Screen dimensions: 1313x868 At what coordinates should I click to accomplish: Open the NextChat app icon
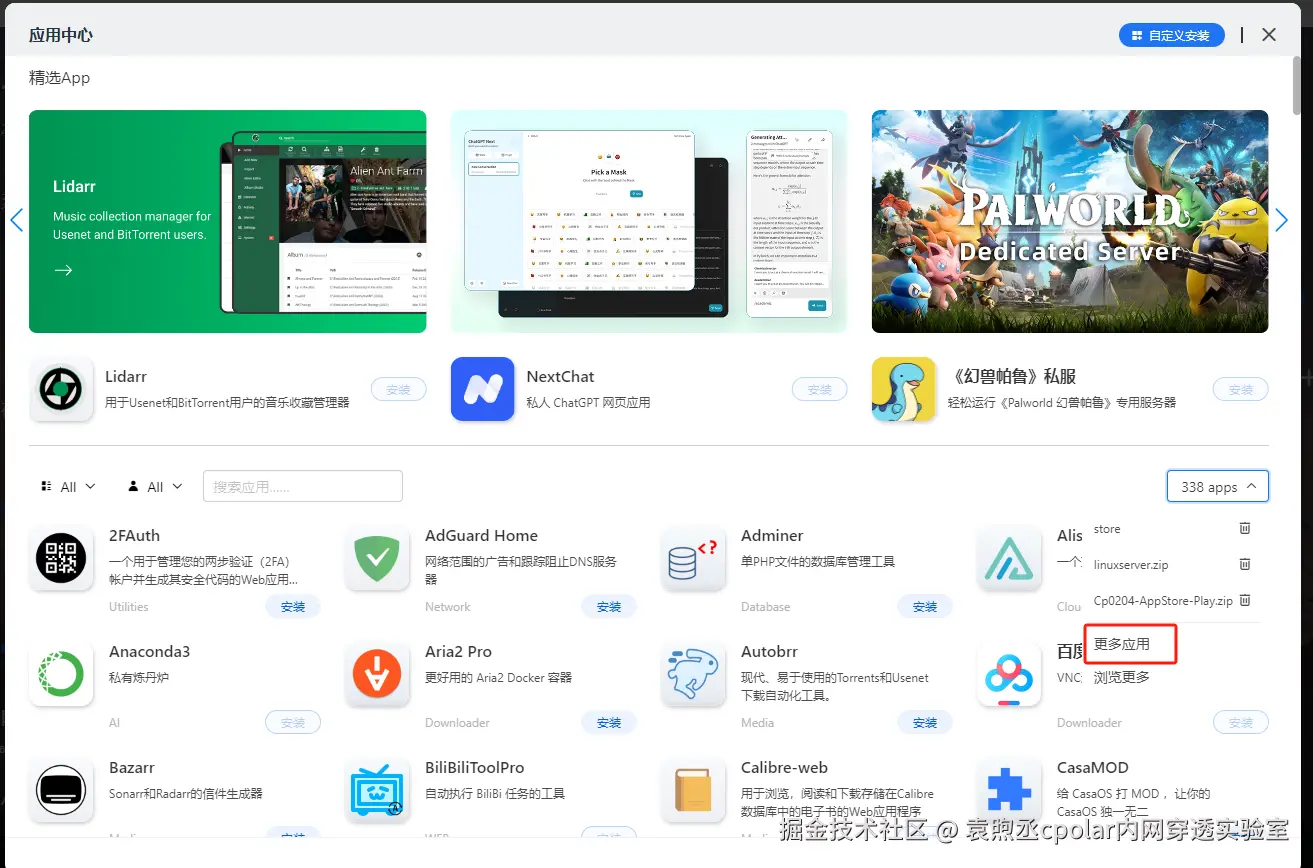tap(482, 389)
